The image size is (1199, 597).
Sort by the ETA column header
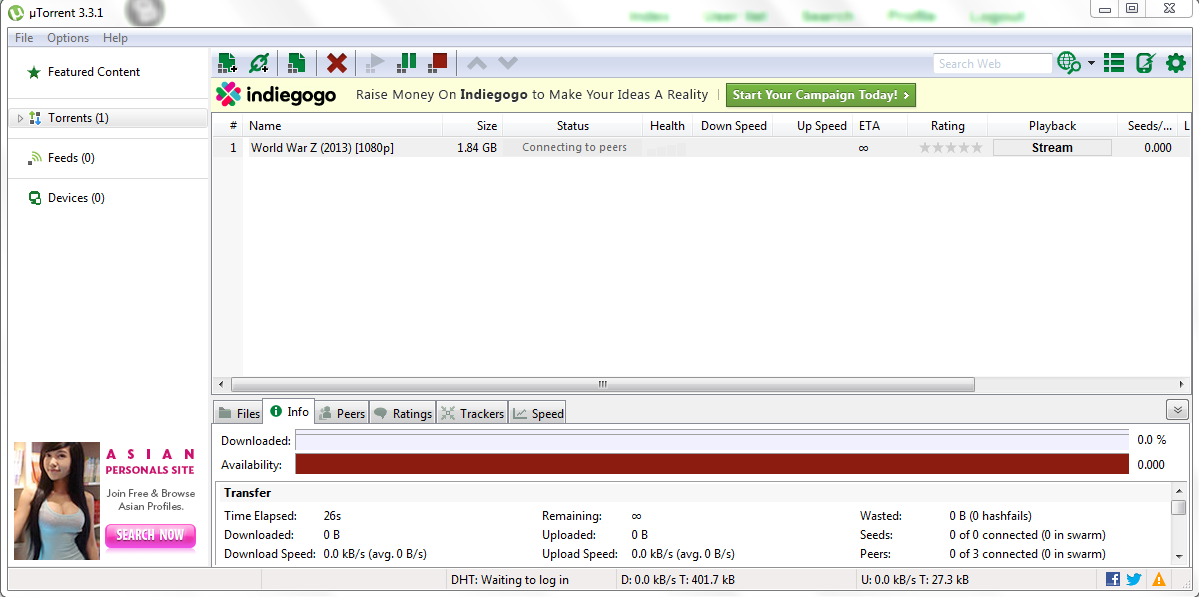(879, 126)
